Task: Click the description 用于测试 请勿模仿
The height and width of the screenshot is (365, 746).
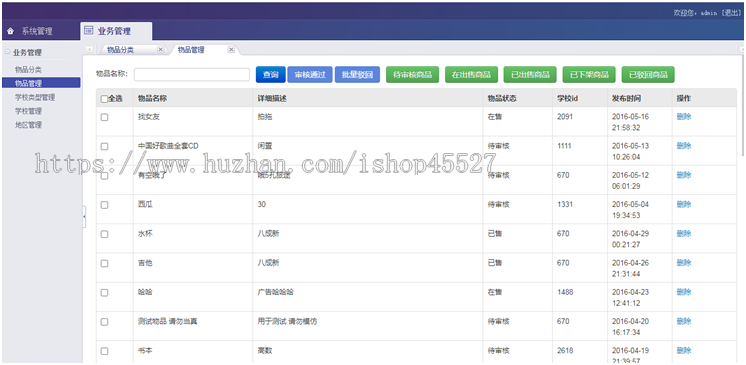Action: click(287, 321)
